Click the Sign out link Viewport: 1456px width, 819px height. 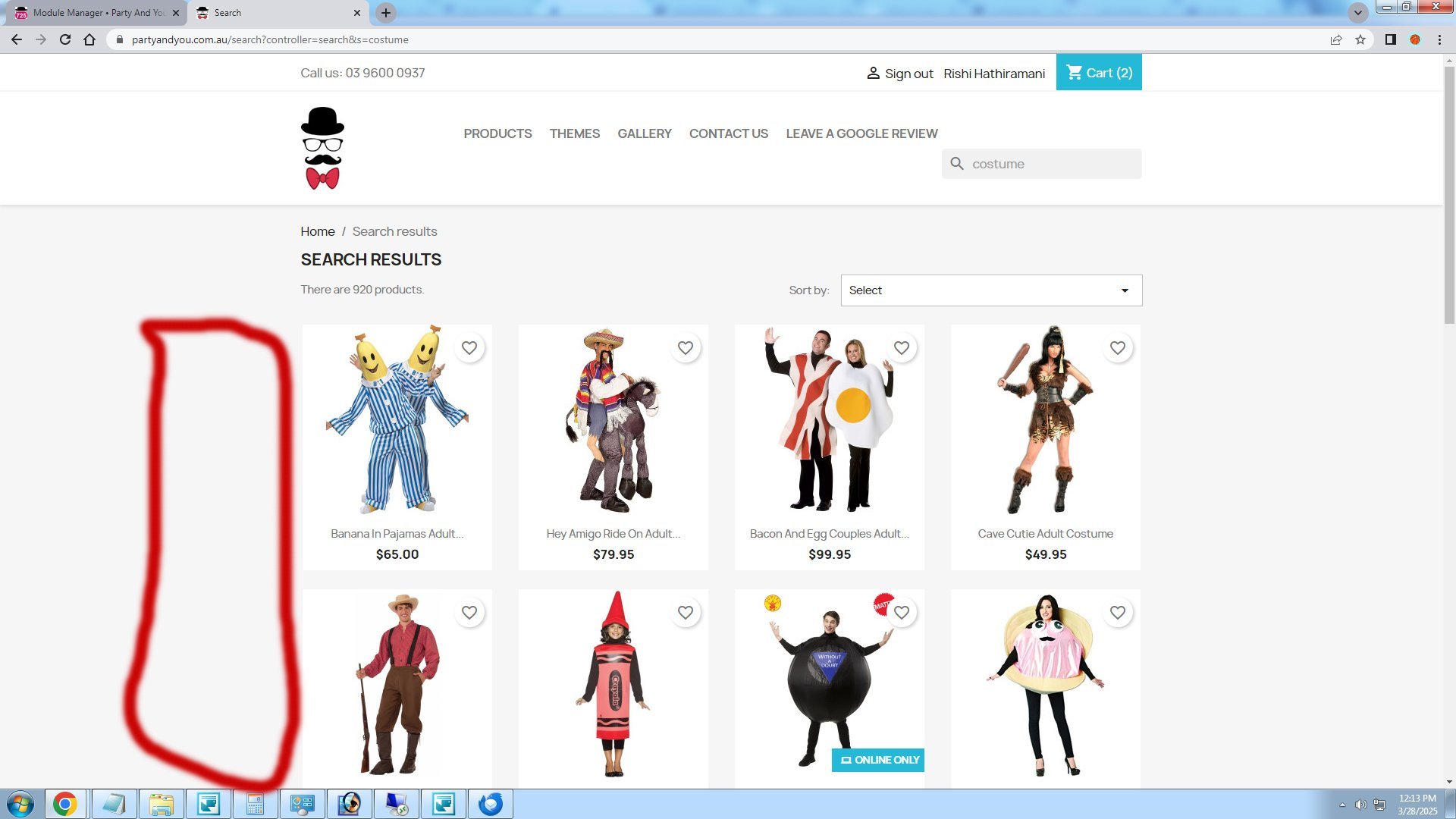(x=908, y=74)
